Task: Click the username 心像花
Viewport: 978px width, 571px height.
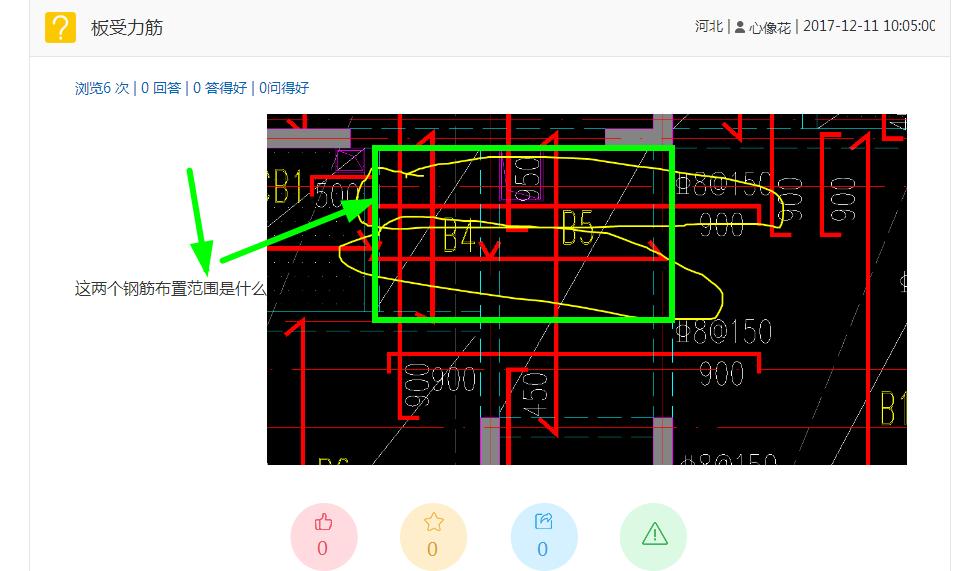Action: 770,27
